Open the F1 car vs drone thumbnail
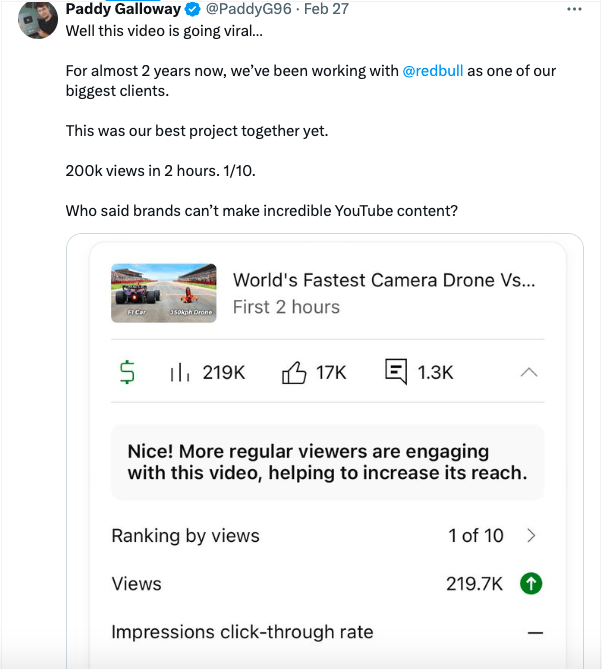The image size is (602, 669). tap(164, 292)
